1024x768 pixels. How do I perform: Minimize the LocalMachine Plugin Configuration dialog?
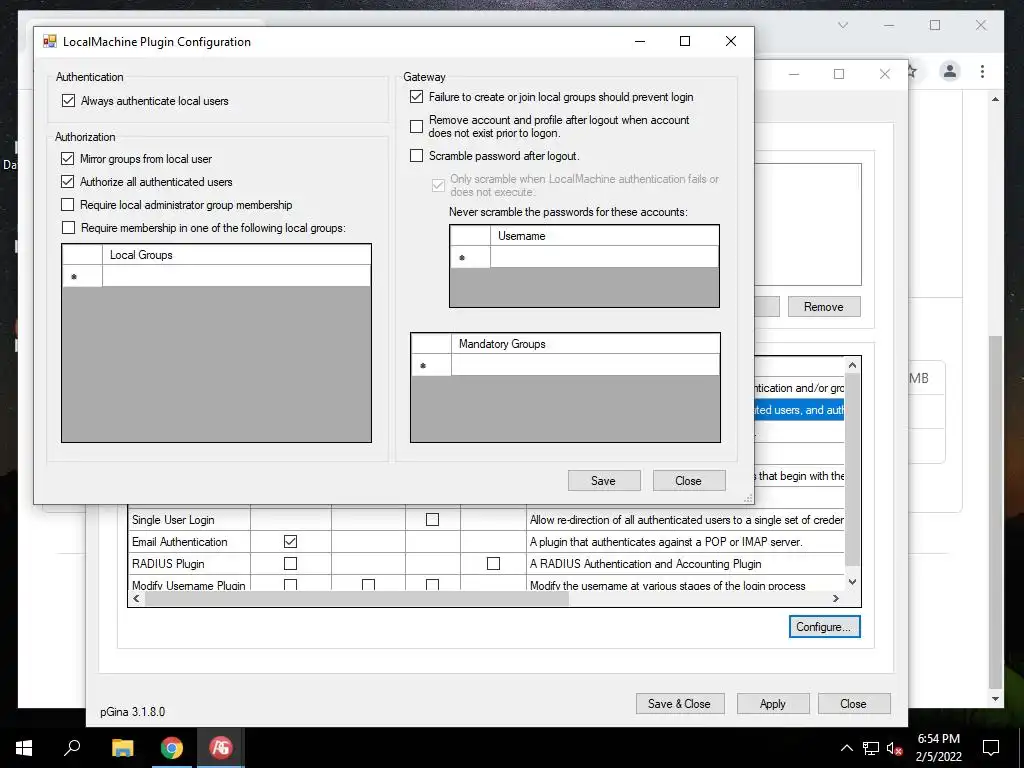[640, 41]
